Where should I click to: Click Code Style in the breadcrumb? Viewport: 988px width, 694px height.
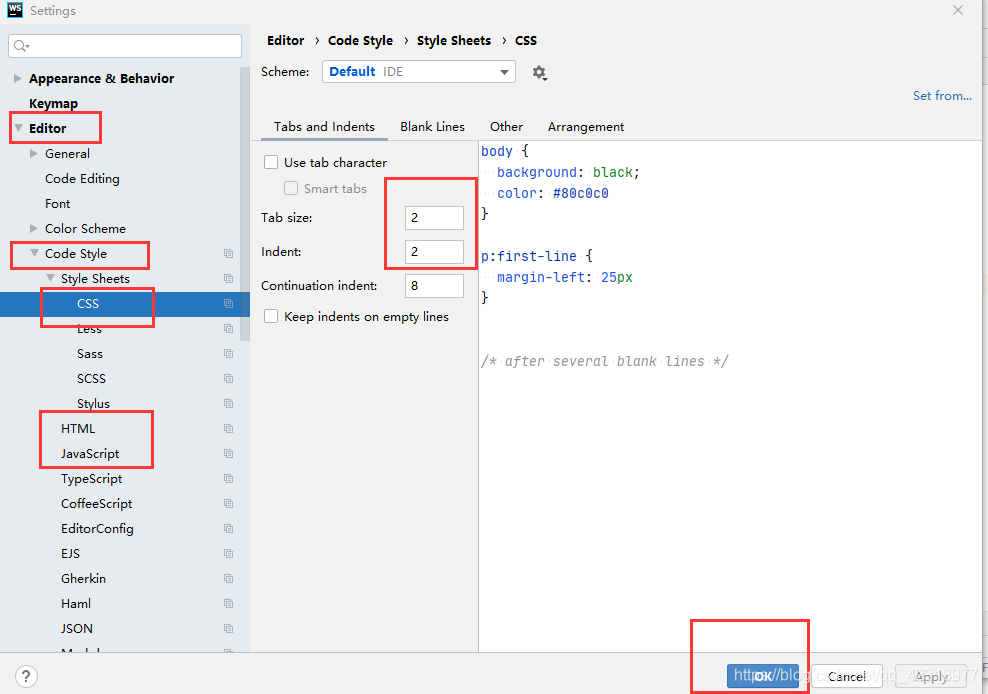point(360,40)
